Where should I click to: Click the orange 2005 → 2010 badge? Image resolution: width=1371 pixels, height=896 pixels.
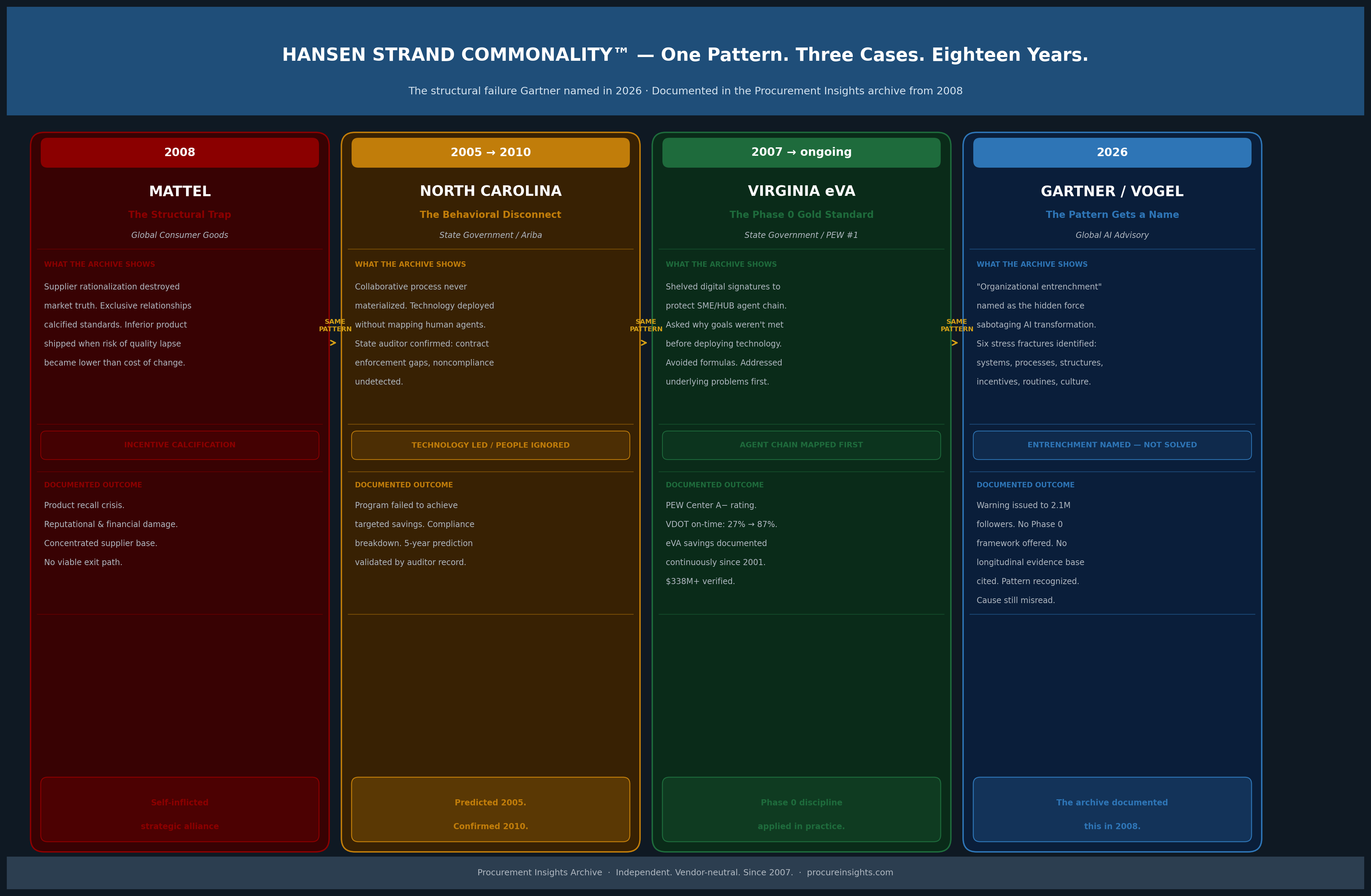(x=490, y=153)
